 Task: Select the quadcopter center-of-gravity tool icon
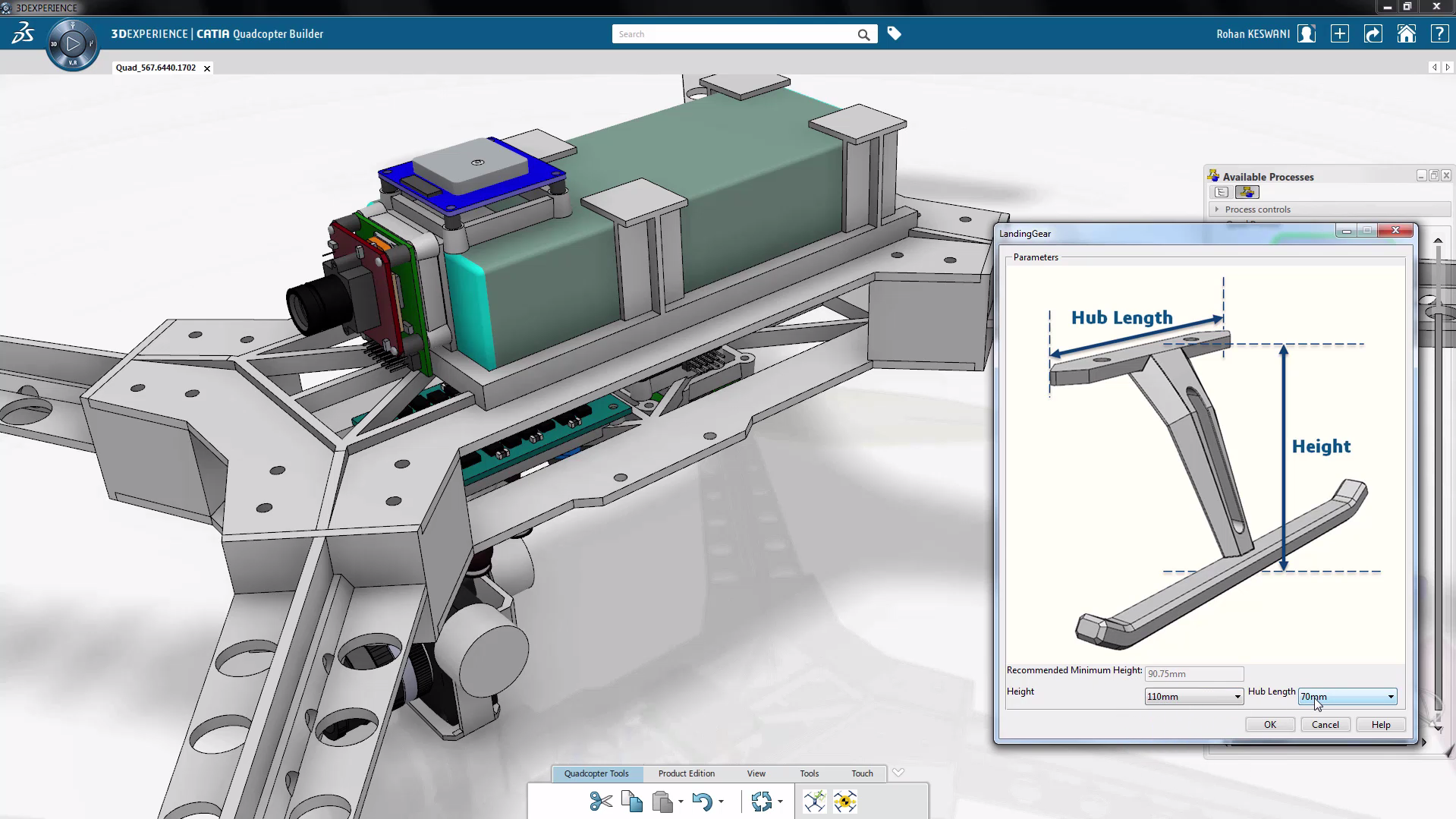[844, 801]
